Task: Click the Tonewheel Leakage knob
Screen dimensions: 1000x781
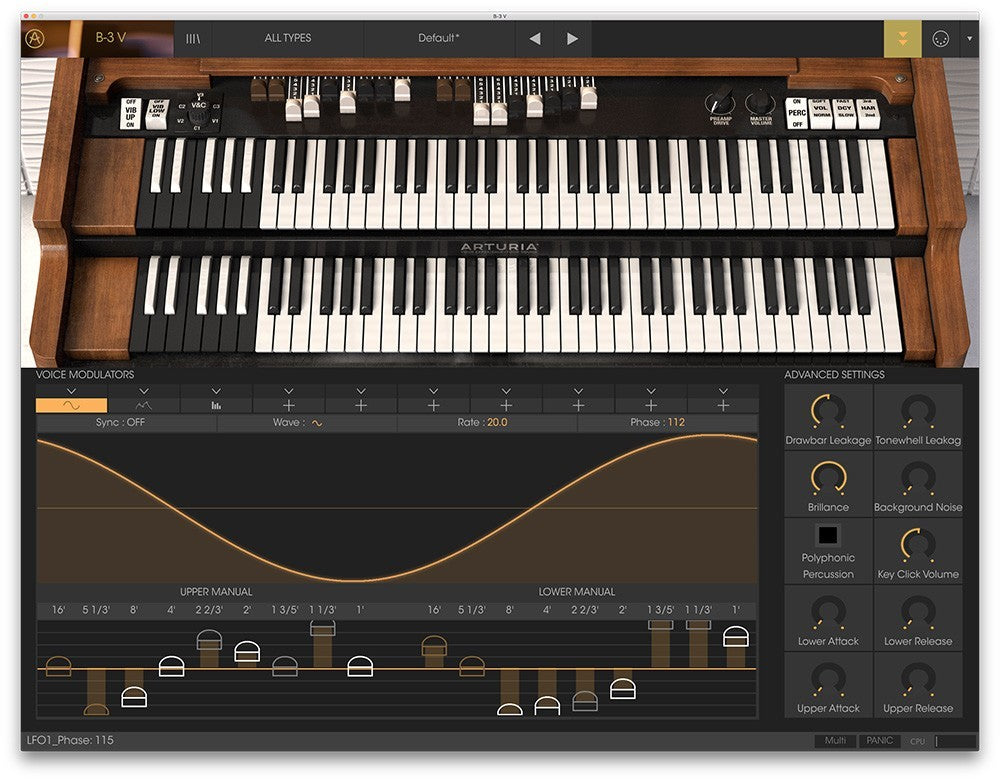Action: click(918, 411)
